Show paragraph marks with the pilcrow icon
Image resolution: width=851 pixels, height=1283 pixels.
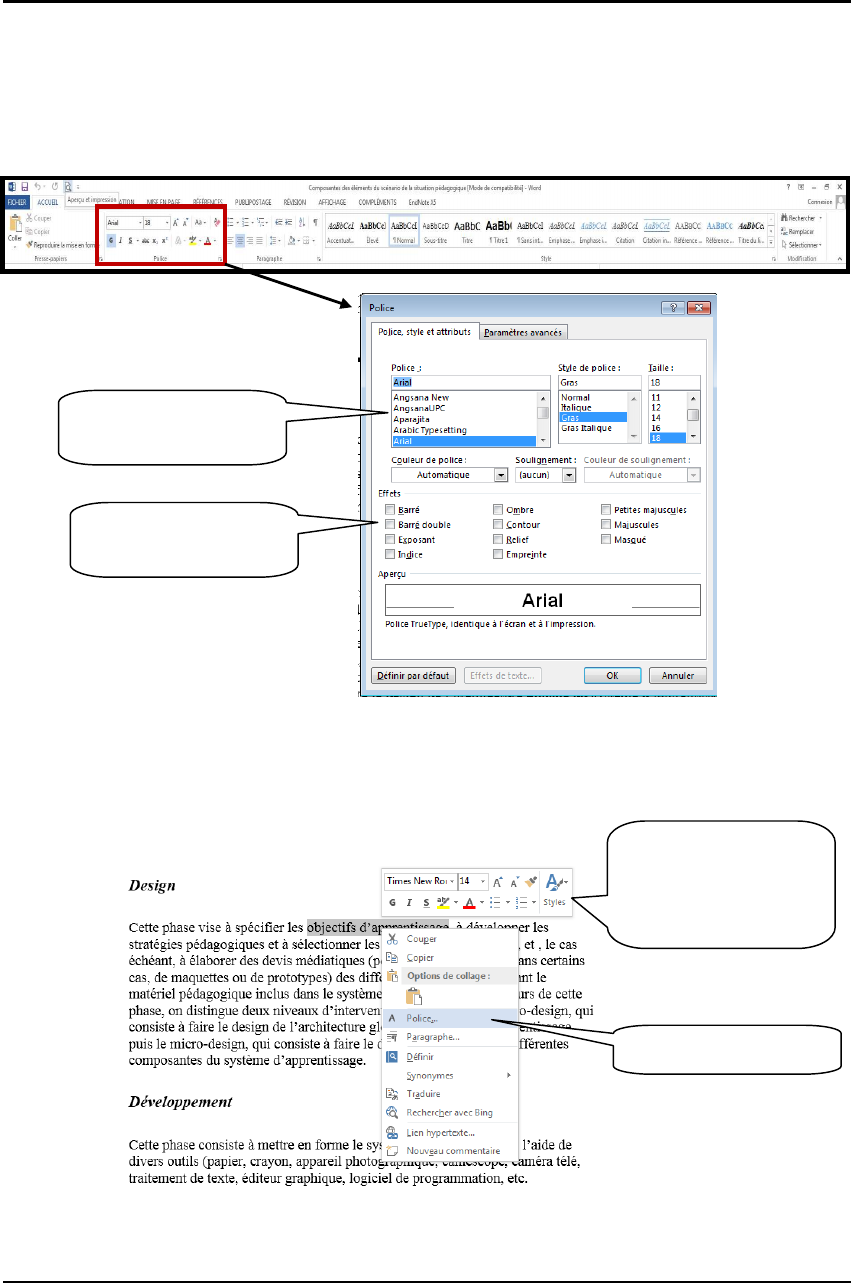[x=315, y=222]
